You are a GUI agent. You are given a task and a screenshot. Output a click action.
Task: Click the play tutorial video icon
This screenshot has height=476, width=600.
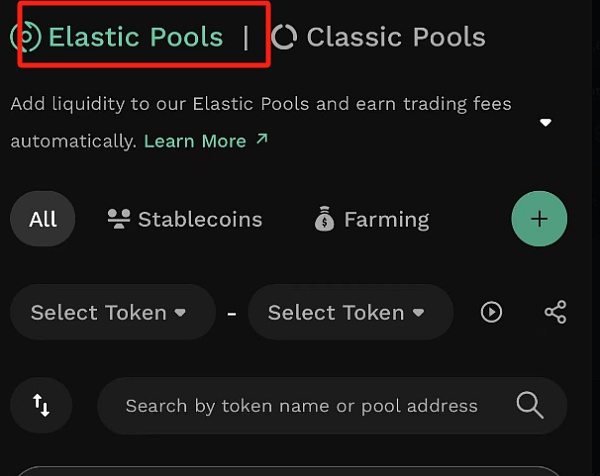click(x=491, y=312)
